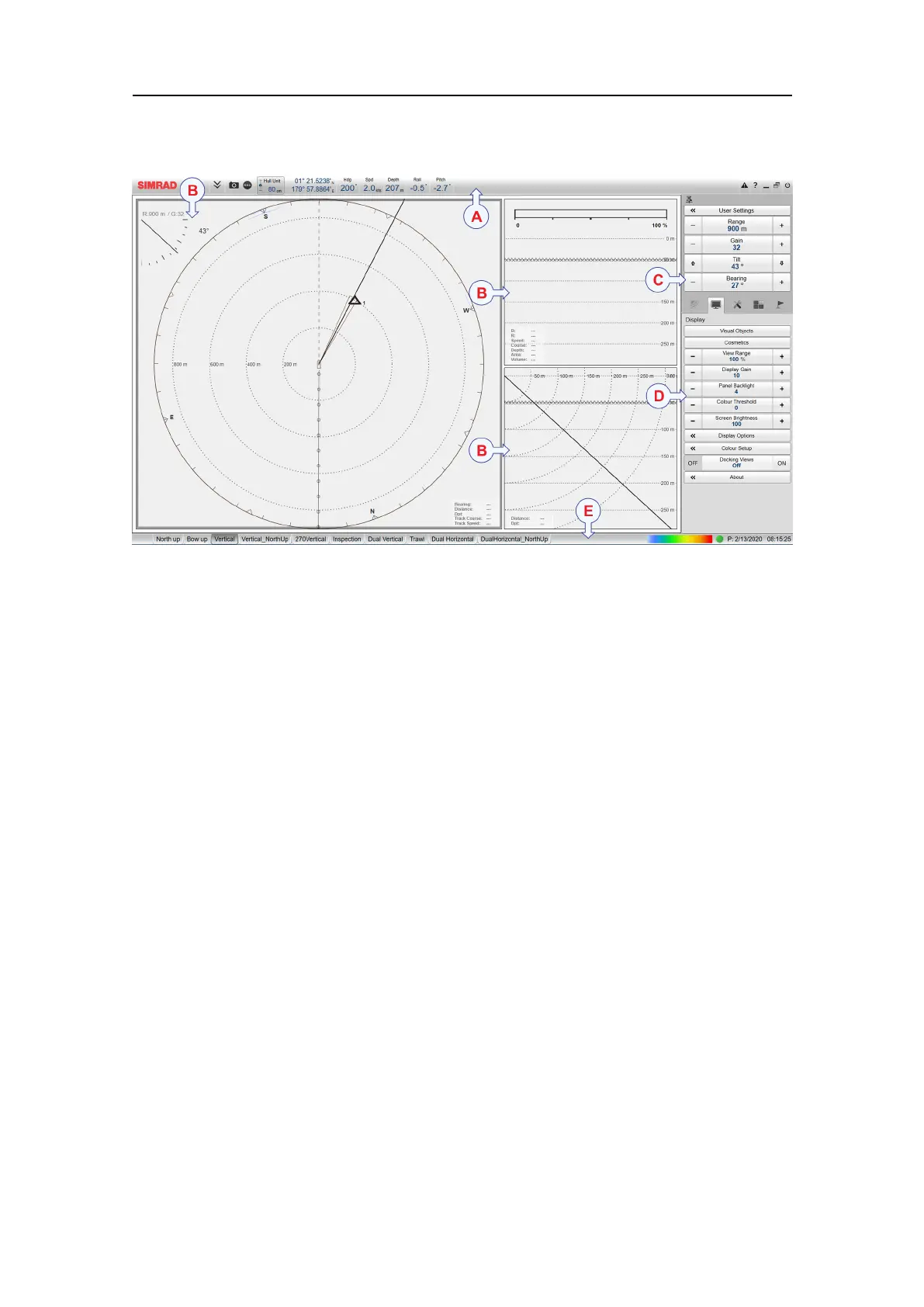Image resolution: width=924 pixels, height=1307 pixels.
Task: Decrease Display Gain with minus
Action: click(693, 373)
